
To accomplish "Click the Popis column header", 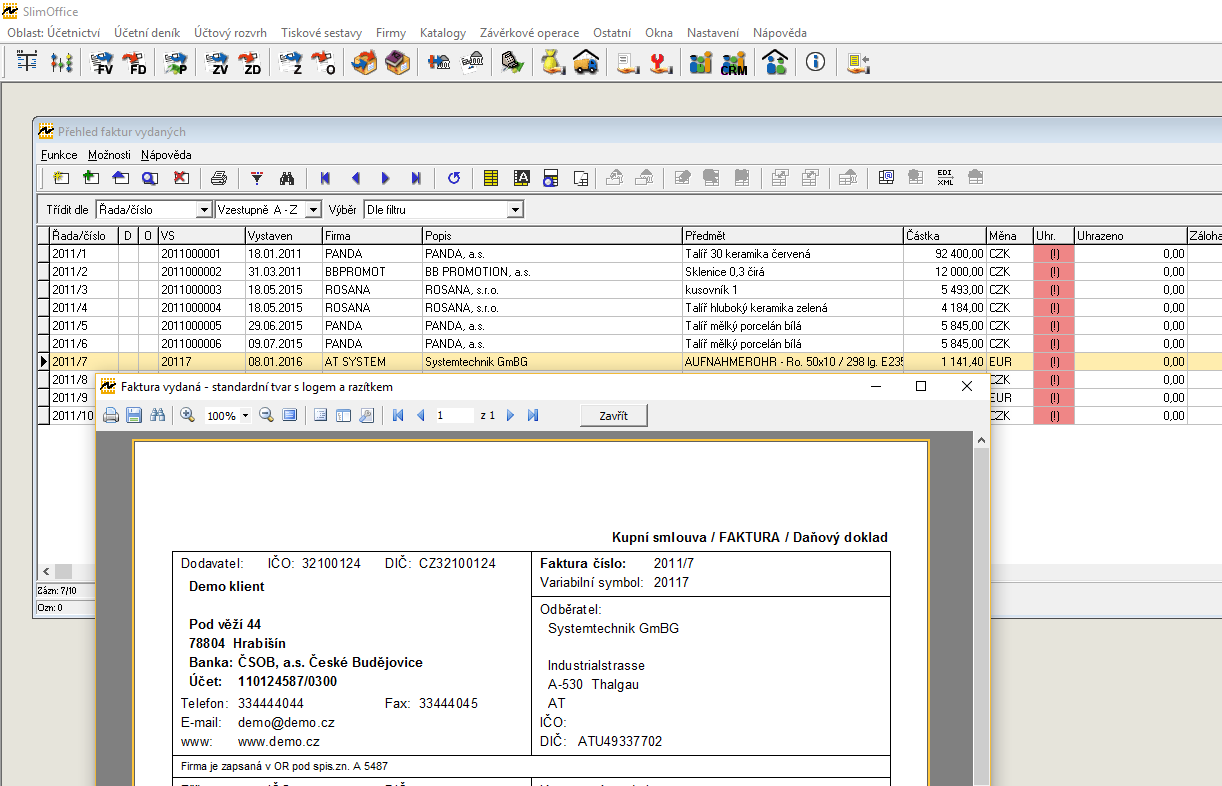I will pyautogui.click(x=552, y=236).
